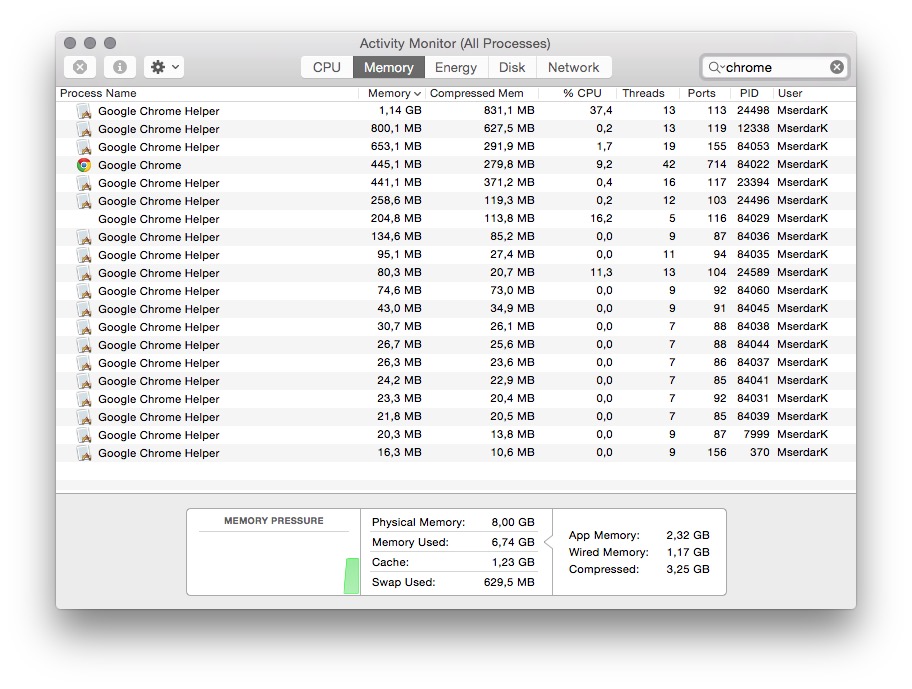Click the helper icon for PID 84039
This screenshot has height=689, width=912.
[x=84, y=417]
